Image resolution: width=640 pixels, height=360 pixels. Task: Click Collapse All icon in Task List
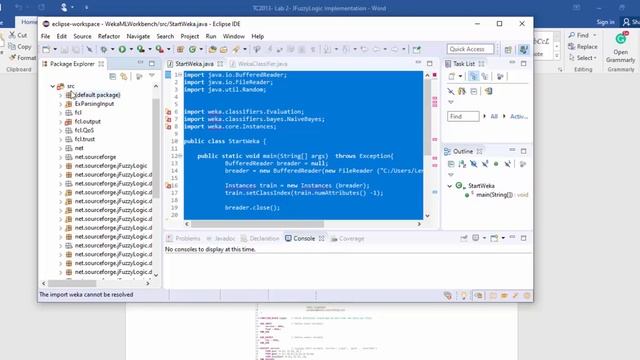[473, 91]
